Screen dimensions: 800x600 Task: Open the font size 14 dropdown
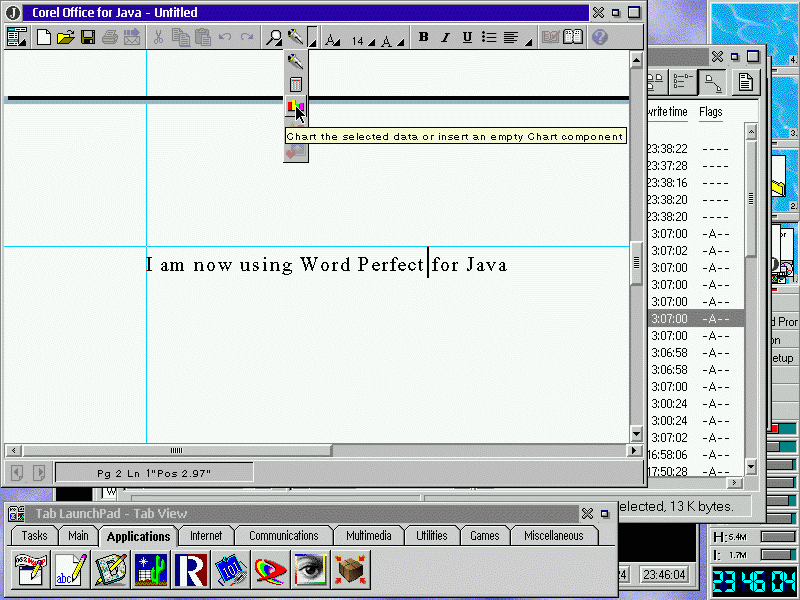coord(363,40)
